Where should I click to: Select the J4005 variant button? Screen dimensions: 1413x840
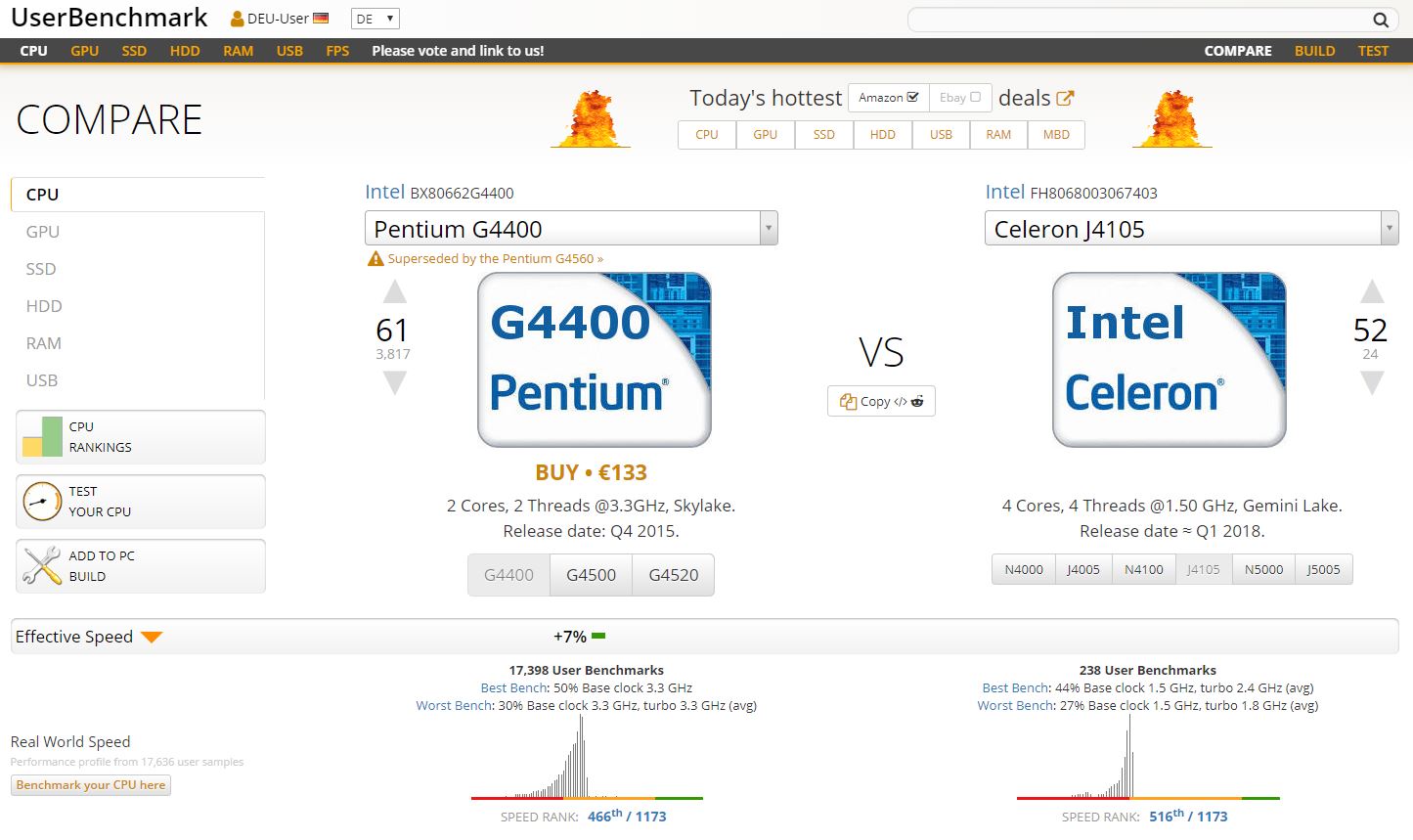point(1083,569)
